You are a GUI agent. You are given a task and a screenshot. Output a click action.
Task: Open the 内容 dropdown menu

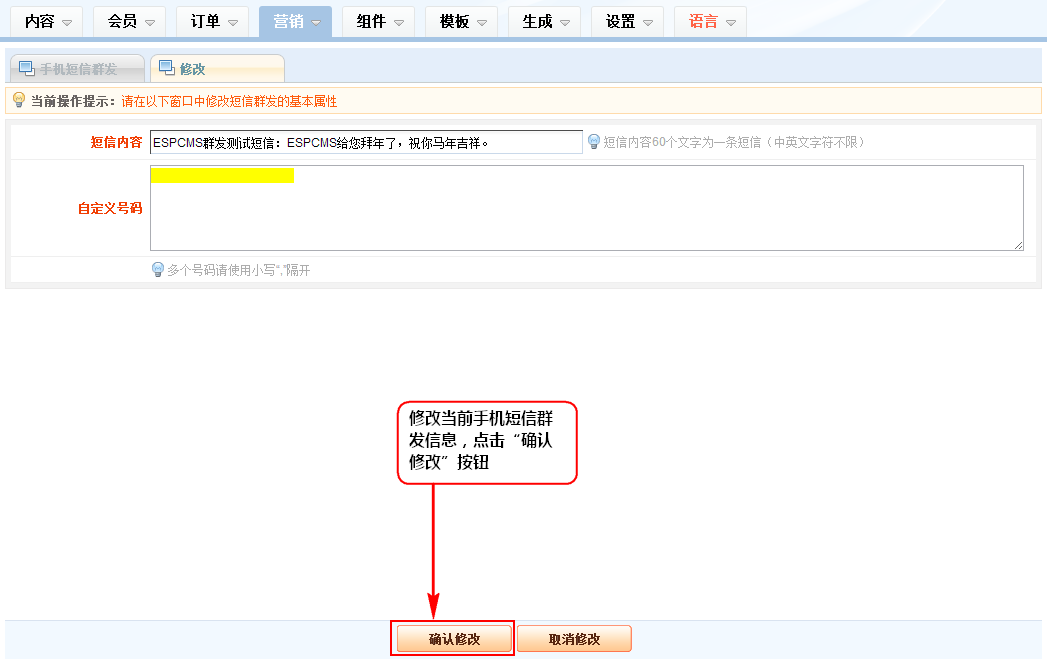[47, 21]
